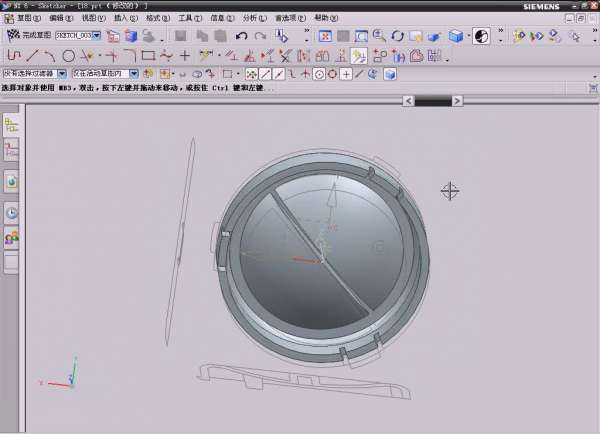Open the selection scope dropdown

134,73
